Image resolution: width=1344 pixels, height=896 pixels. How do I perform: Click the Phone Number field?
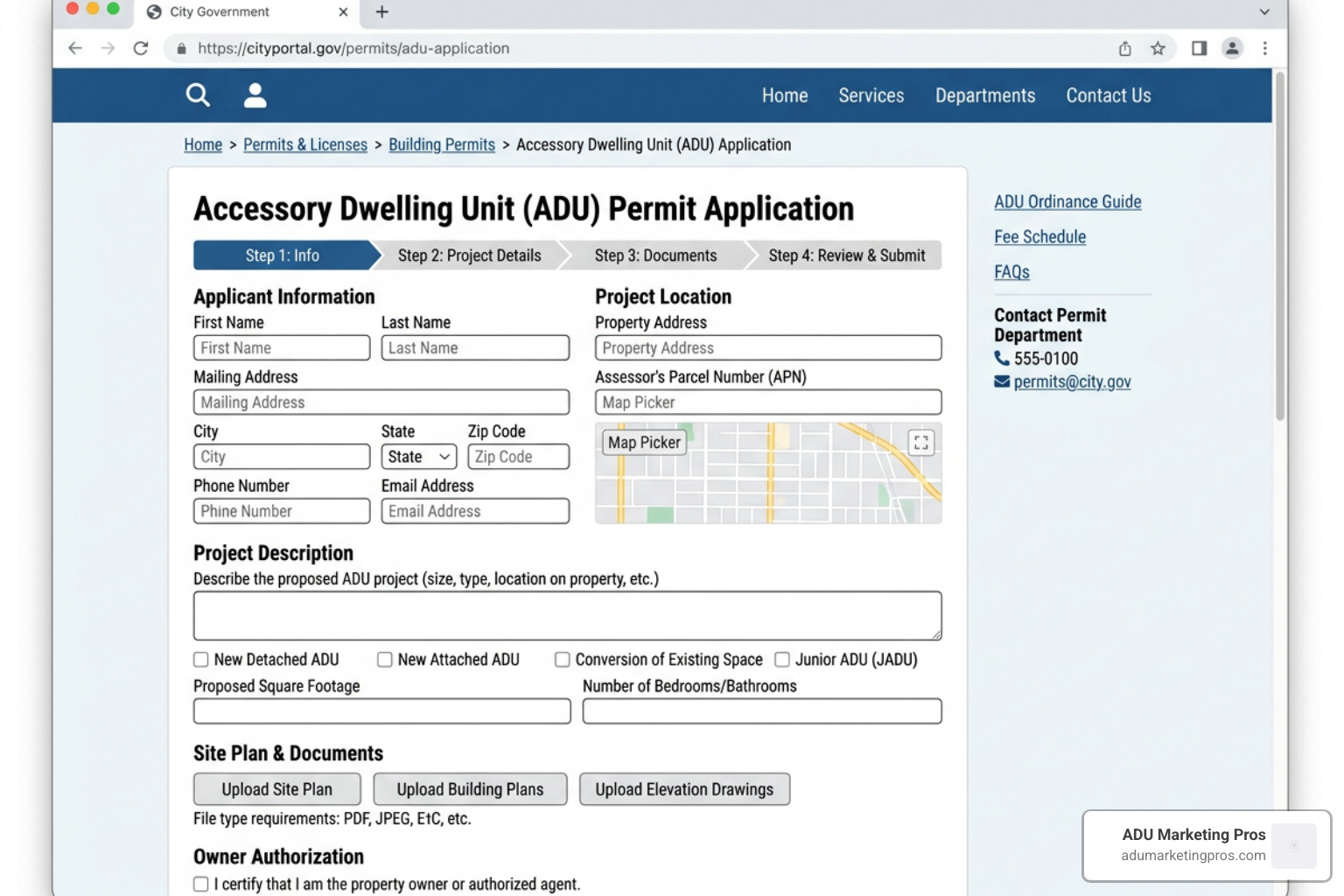tap(282, 511)
